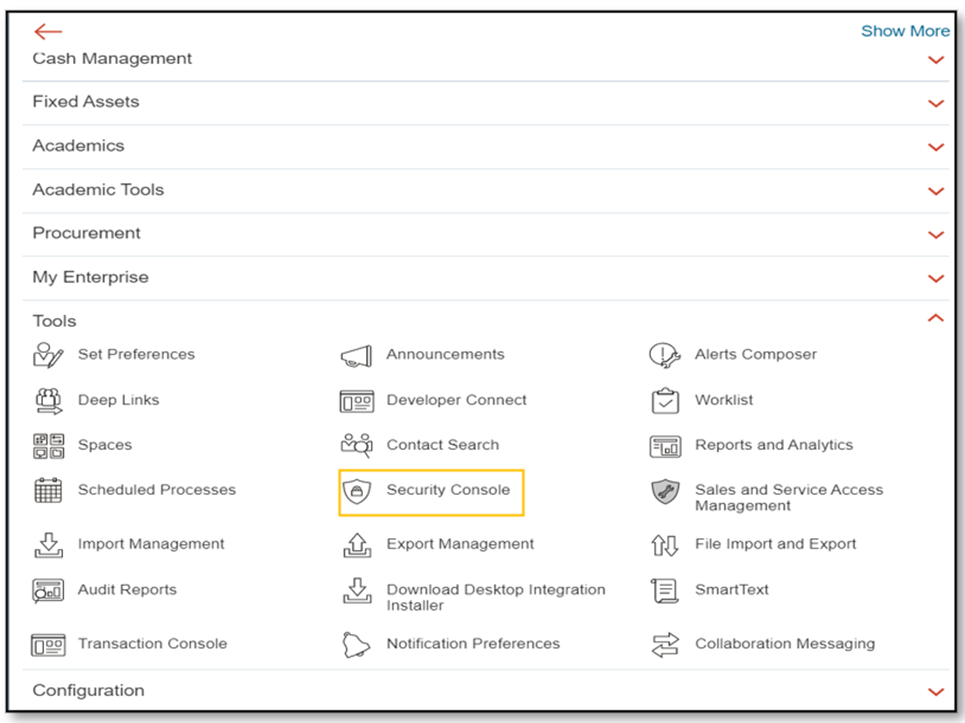Click the Contact Search icon
The image size is (965, 723).
click(x=356, y=445)
